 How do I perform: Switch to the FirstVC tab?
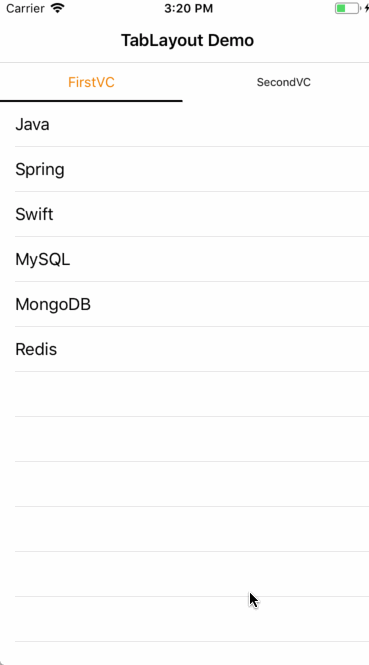(x=91, y=82)
